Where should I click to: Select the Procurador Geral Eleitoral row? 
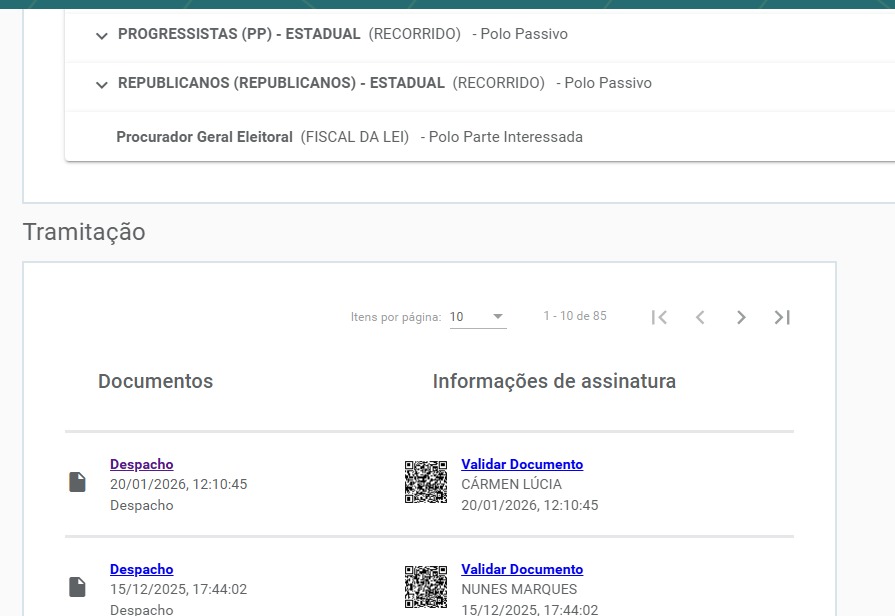click(x=204, y=137)
